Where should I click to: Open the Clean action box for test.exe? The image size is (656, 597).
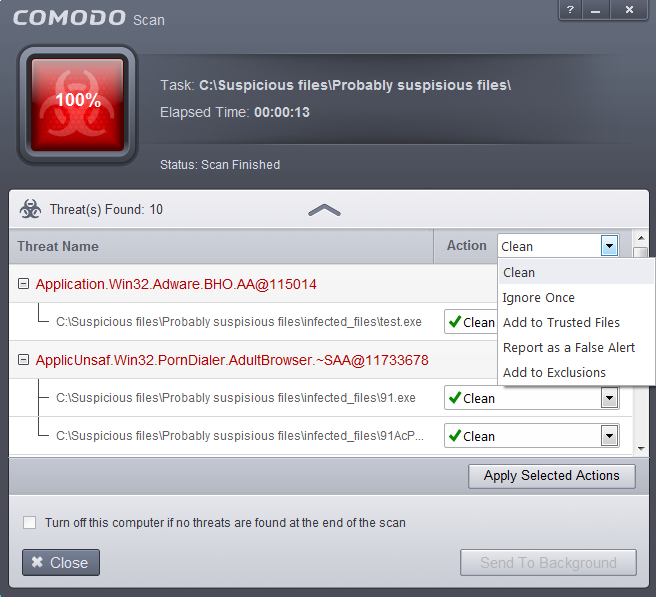coord(471,322)
